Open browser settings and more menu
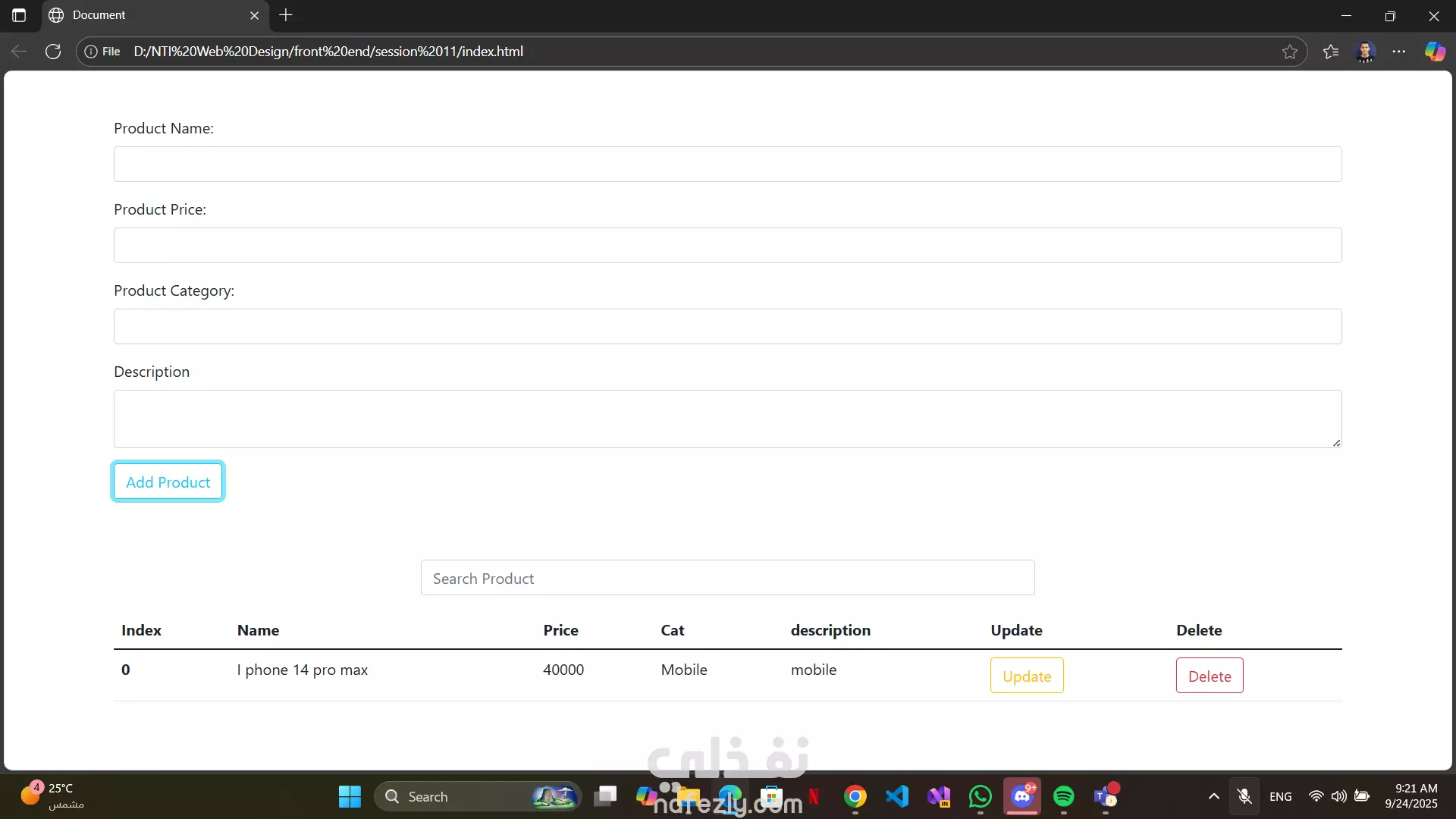The height and width of the screenshot is (819, 1456). tap(1399, 52)
